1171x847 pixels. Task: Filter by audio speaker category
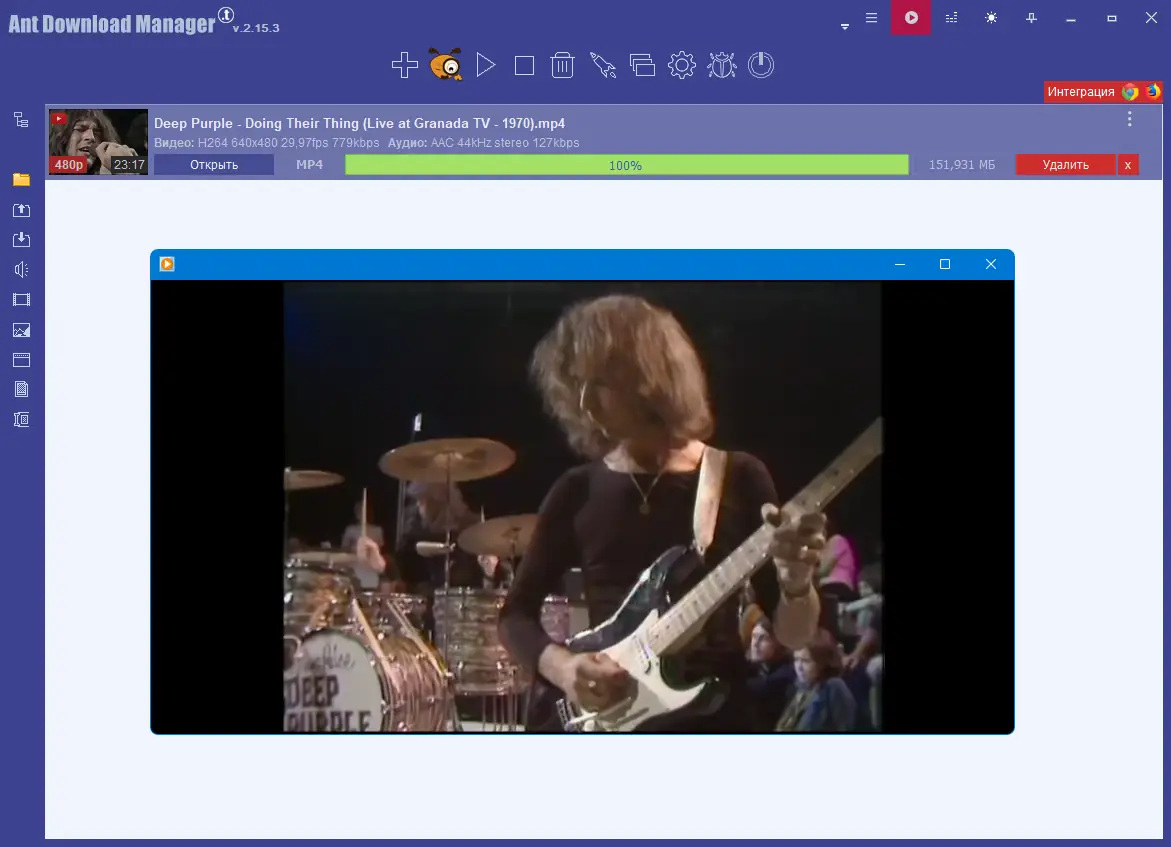[x=22, y=270]
